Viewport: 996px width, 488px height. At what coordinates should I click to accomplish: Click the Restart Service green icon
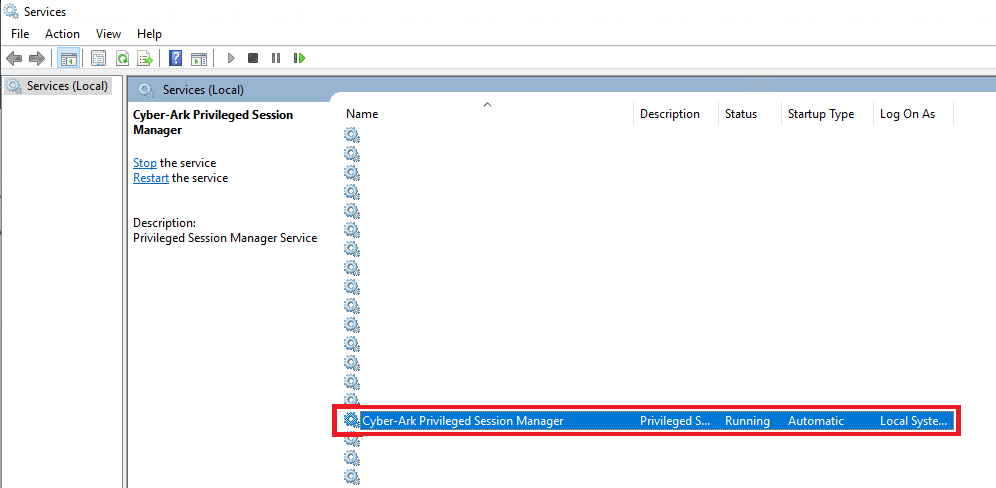point(299,58)
